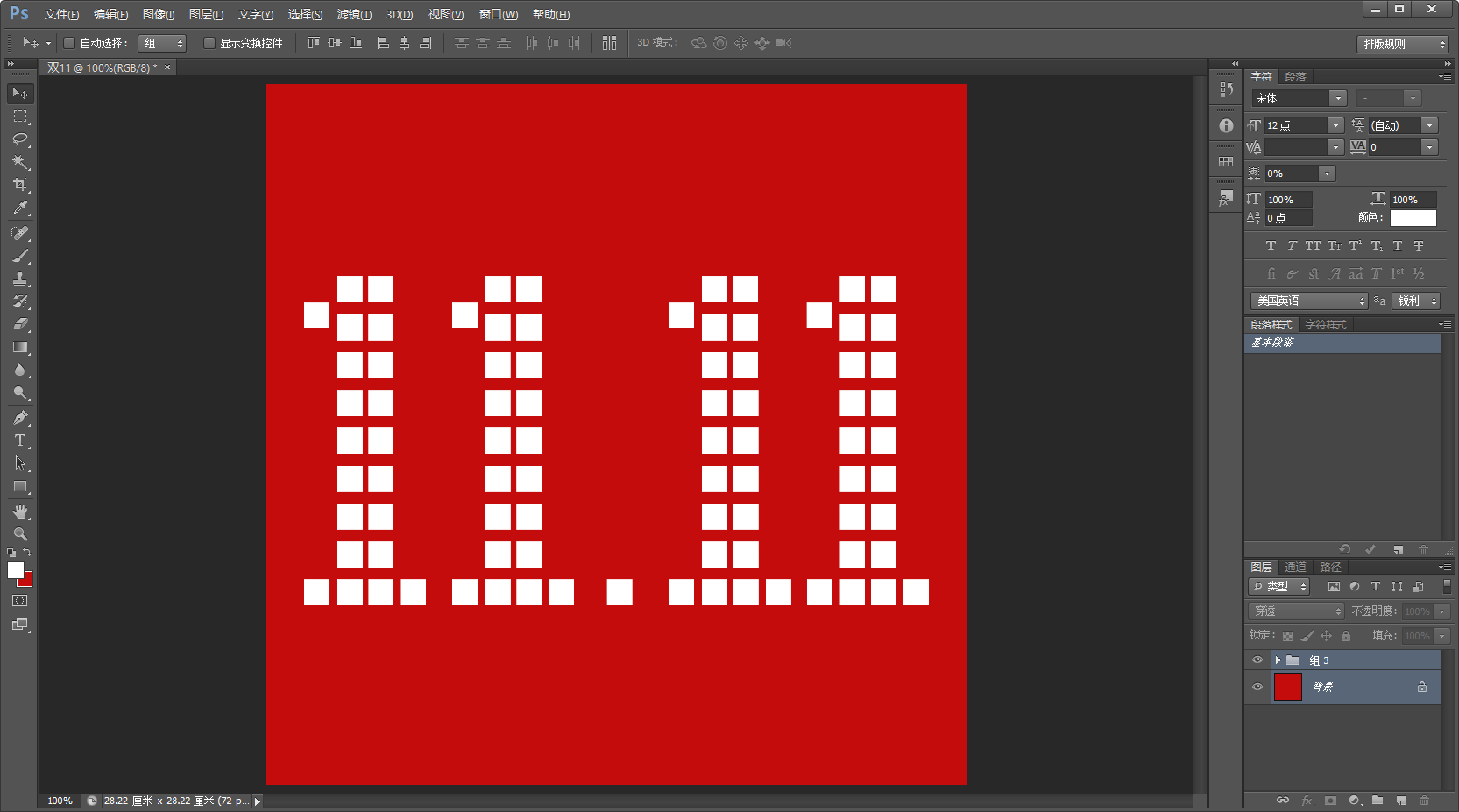Open the 12 点 font size dropdown
Viewport: 1459px width, 812px height.
click(x=1335, y=125)
